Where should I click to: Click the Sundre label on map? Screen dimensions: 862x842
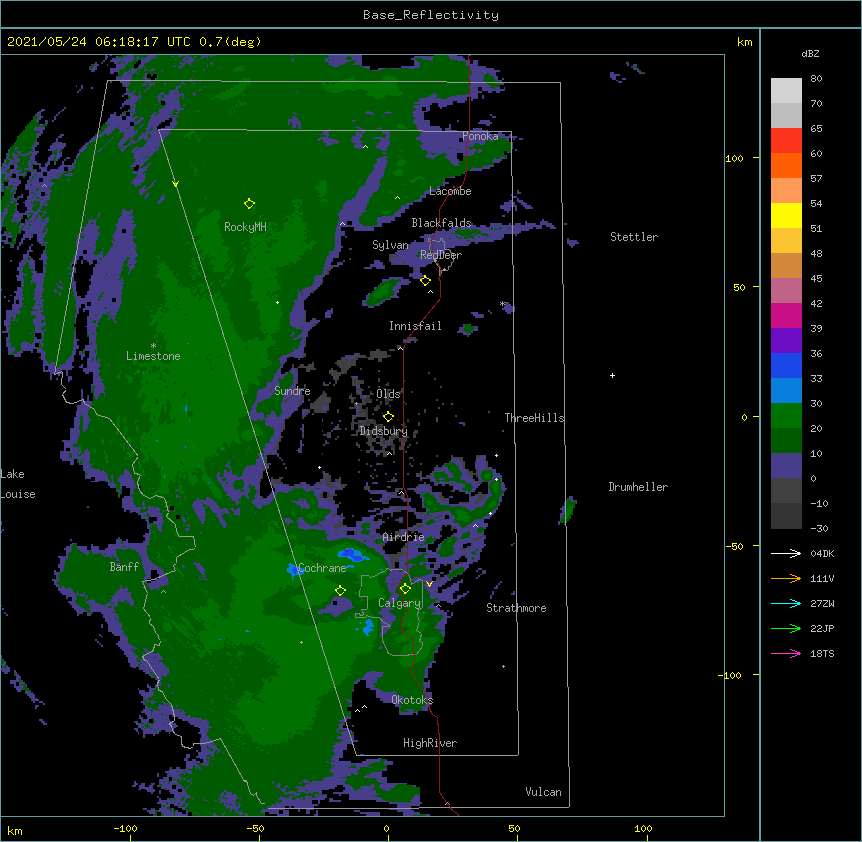click(292, 391)
